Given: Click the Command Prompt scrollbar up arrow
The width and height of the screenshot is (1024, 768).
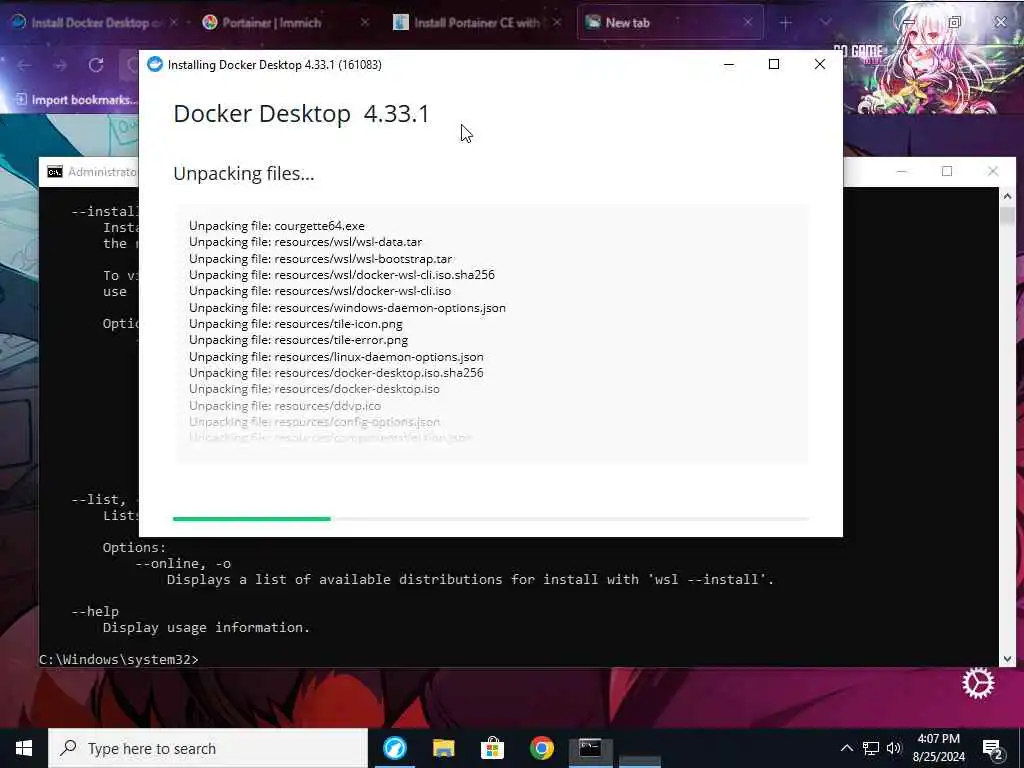Looking at the screenshot, I should pyautogui.click(x=1007, y=195).
